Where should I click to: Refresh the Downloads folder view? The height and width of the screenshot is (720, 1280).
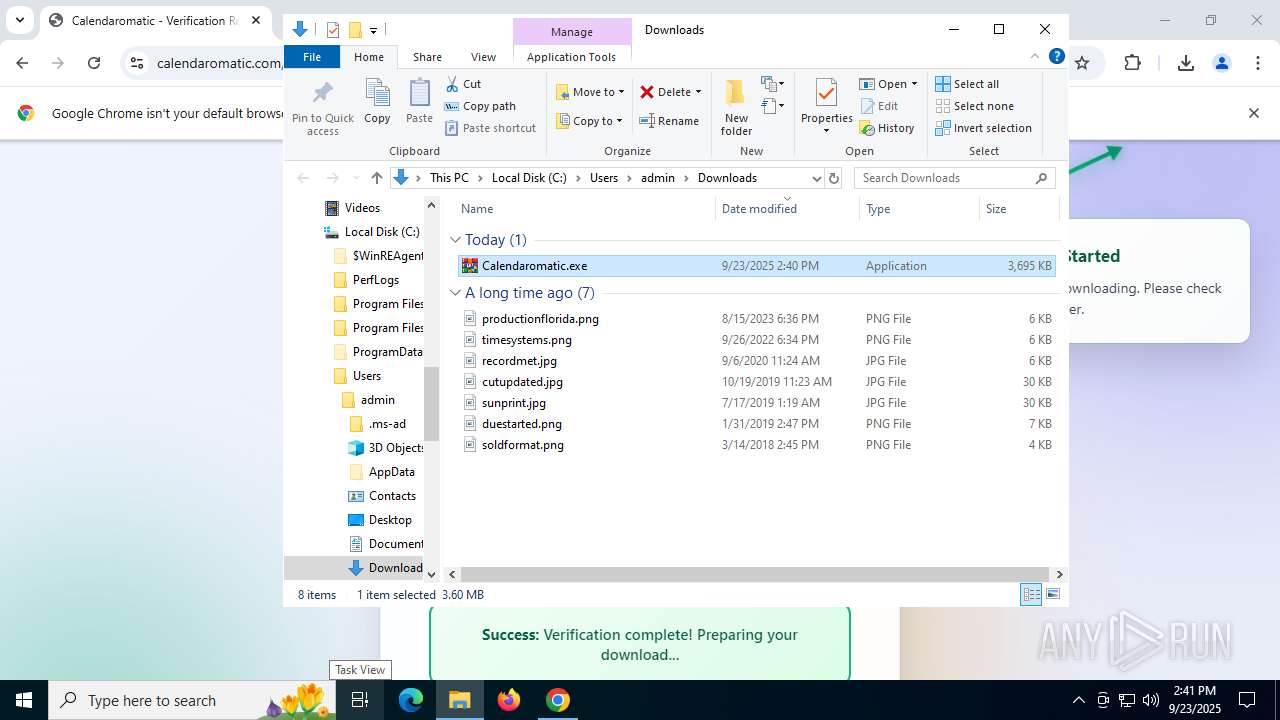[834, 178]
